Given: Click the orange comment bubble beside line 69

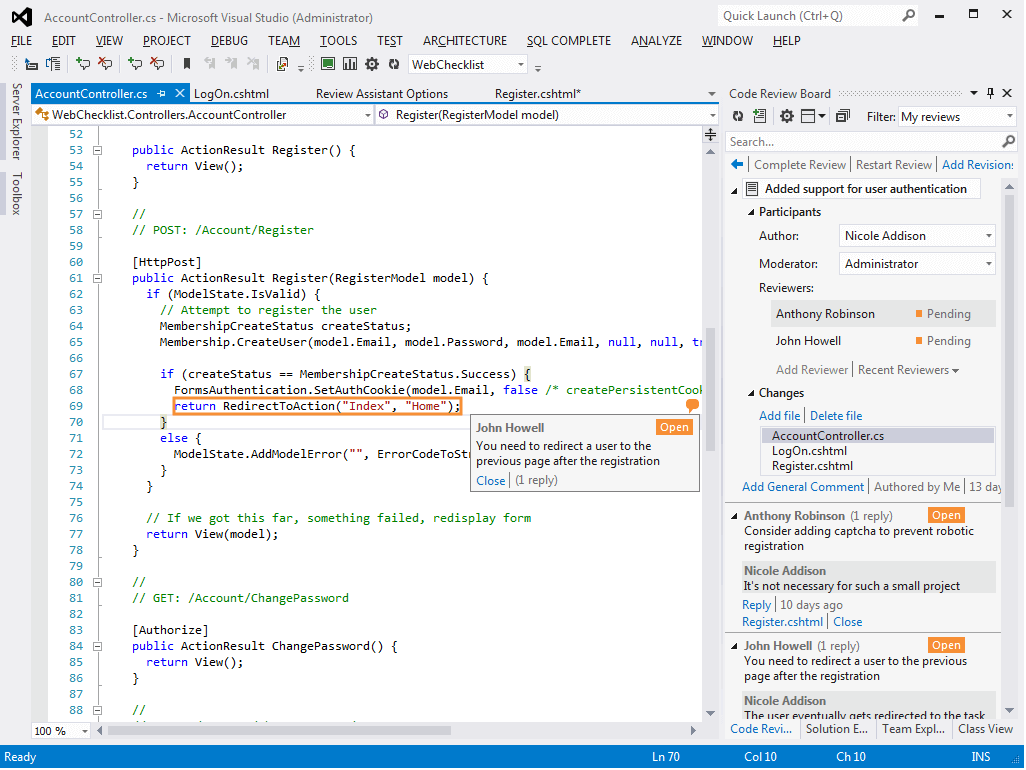Looking at the screenshot, I should [692, 405].
